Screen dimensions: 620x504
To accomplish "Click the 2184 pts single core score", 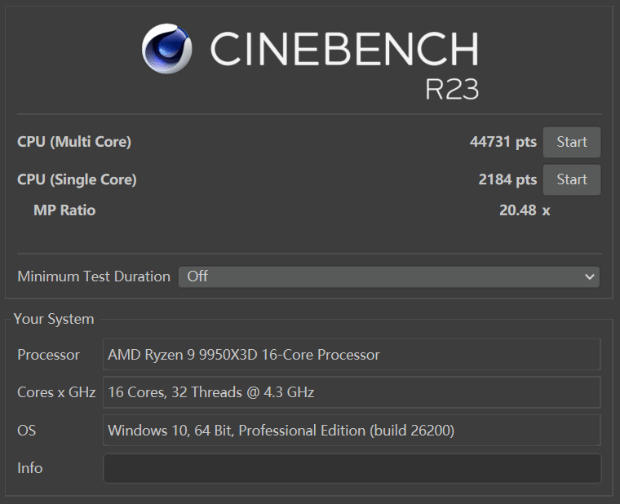I will pos(507,180).
